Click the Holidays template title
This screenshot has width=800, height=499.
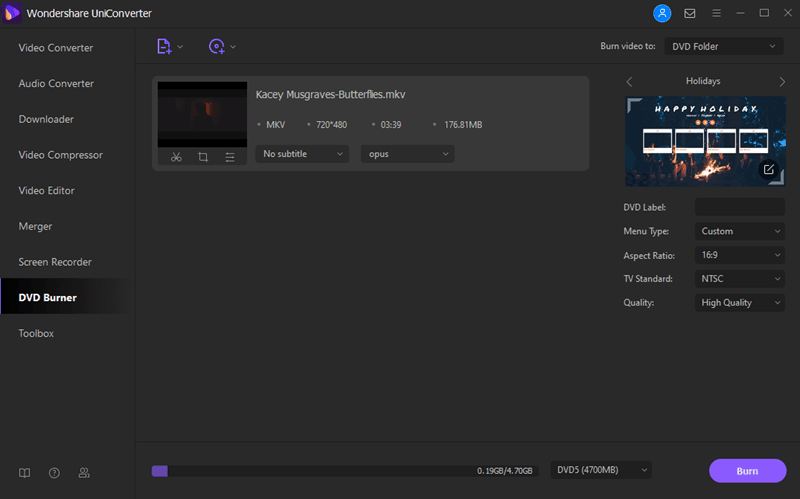coord(703,81)
